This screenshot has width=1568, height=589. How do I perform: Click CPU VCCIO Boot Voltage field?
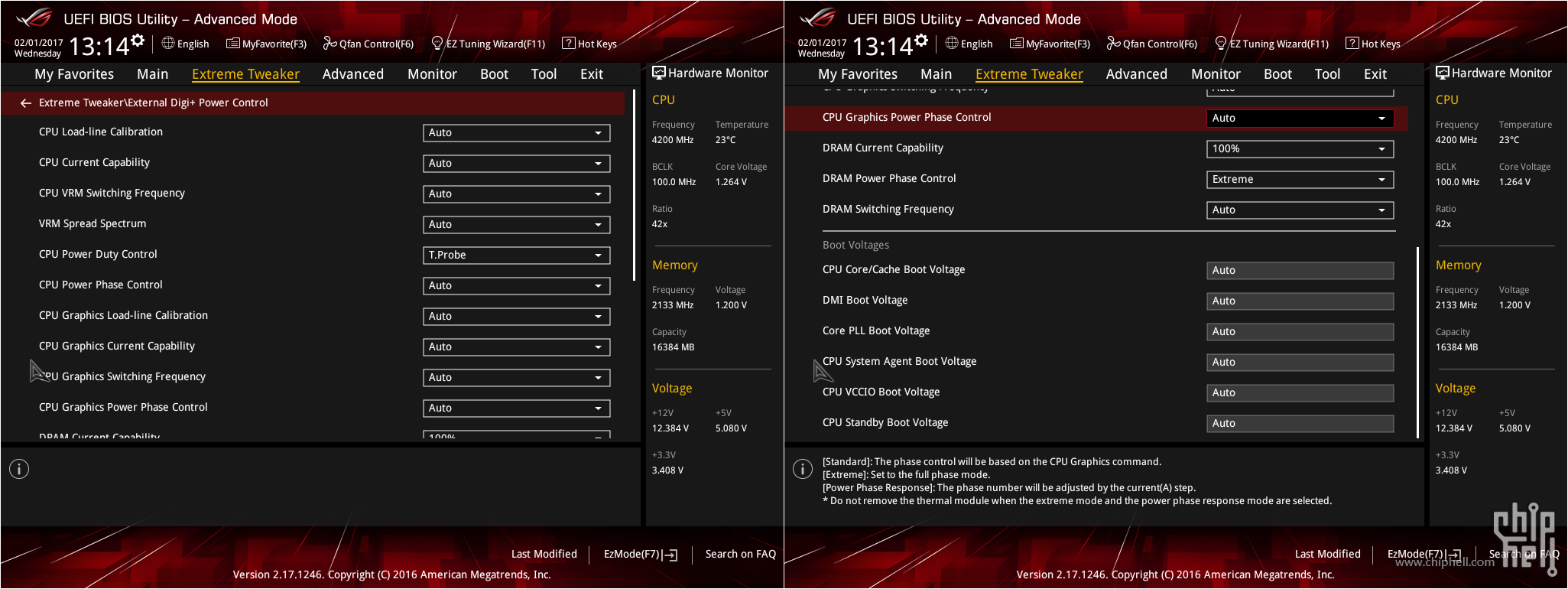click(1300, 392)
